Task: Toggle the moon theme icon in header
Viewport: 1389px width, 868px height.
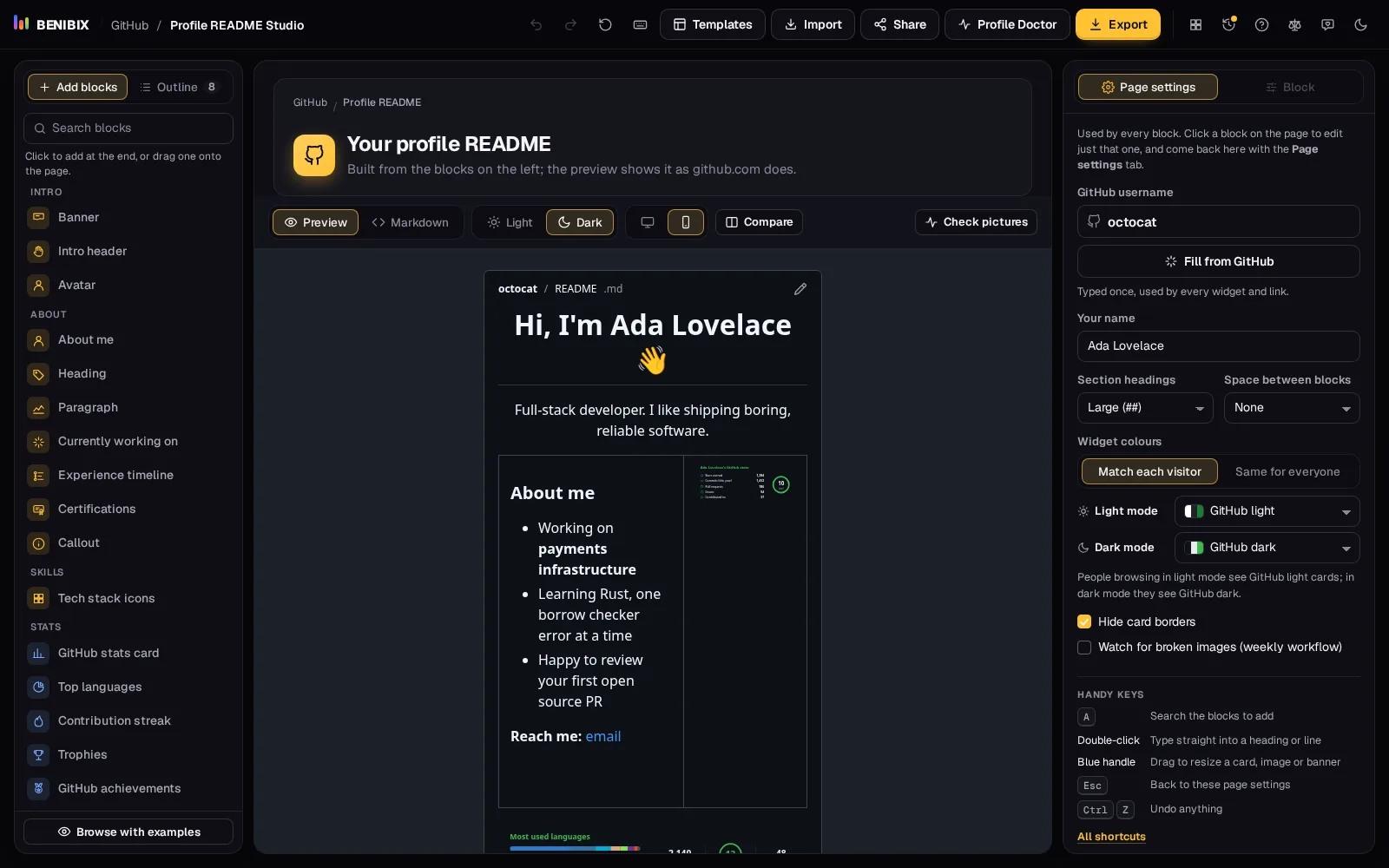Action: (x=1360, y=25)
